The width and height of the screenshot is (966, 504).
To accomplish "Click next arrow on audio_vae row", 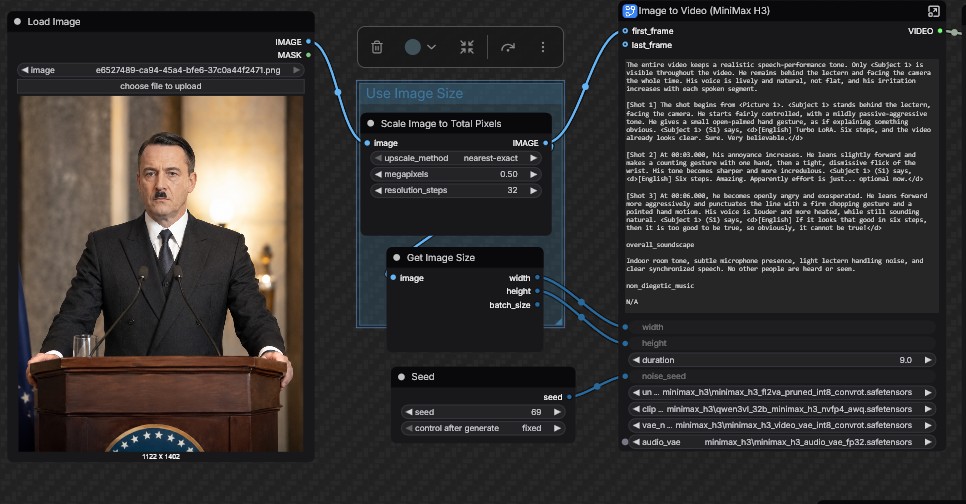I will point(928,442).
